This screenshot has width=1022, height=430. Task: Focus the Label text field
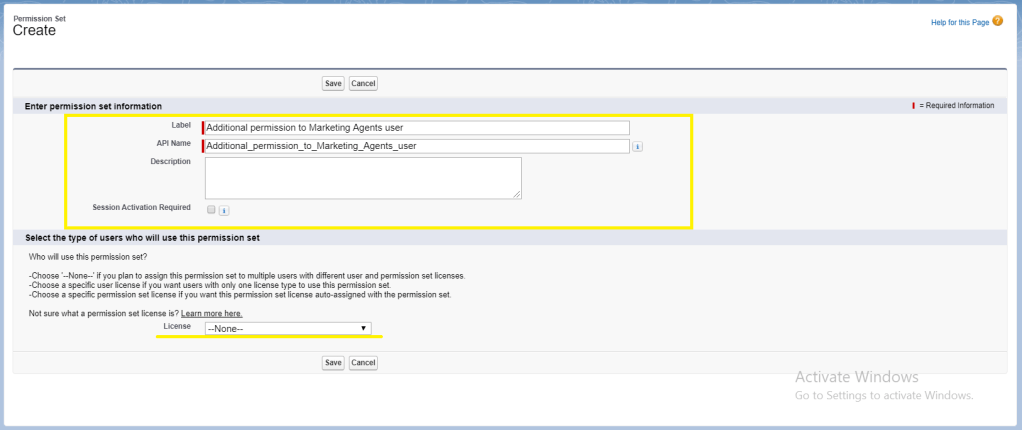[x=416, y=127]
